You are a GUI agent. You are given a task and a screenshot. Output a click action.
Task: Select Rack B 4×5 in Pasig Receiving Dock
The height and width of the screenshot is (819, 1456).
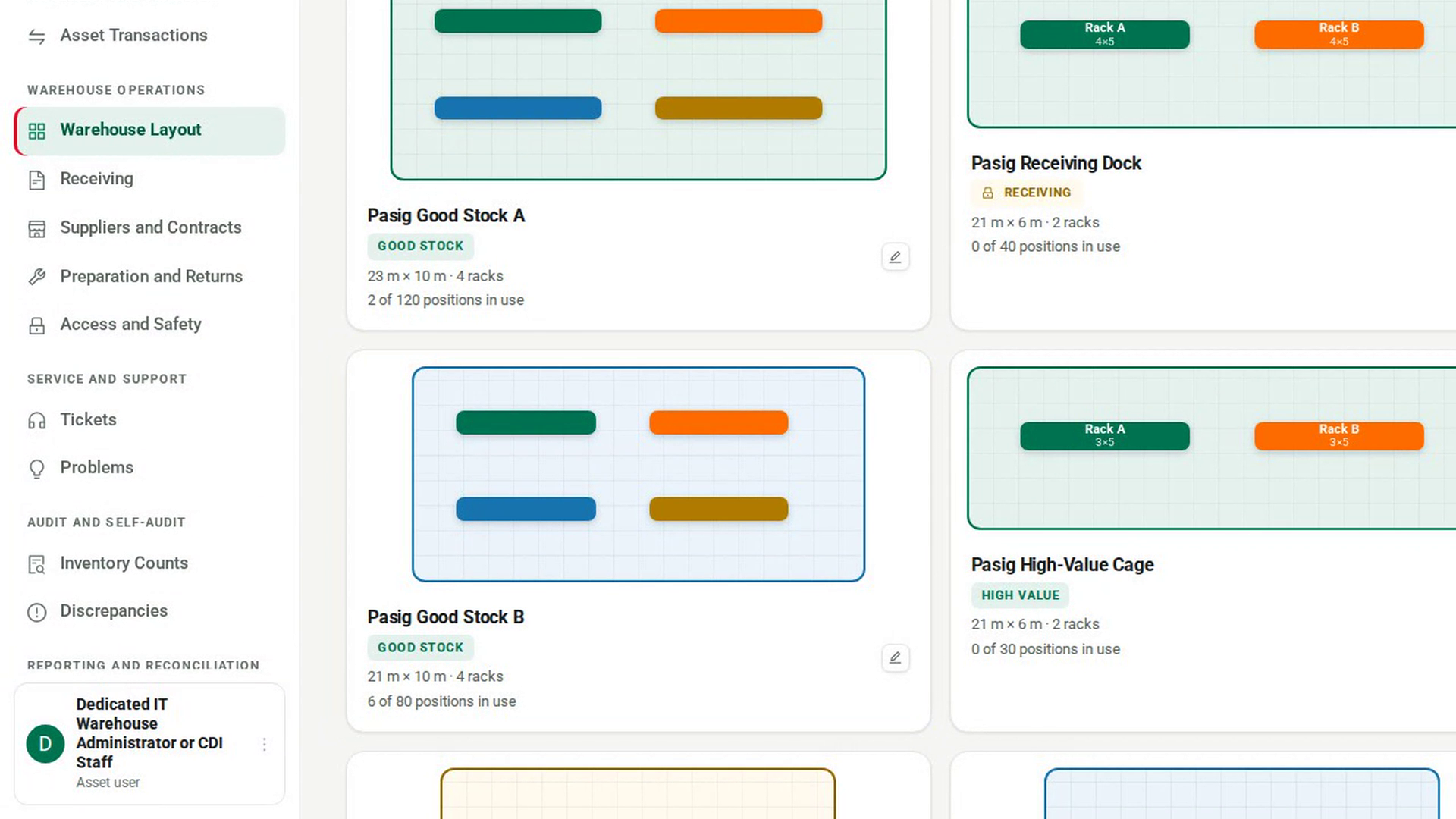[x=1339, y=35]
